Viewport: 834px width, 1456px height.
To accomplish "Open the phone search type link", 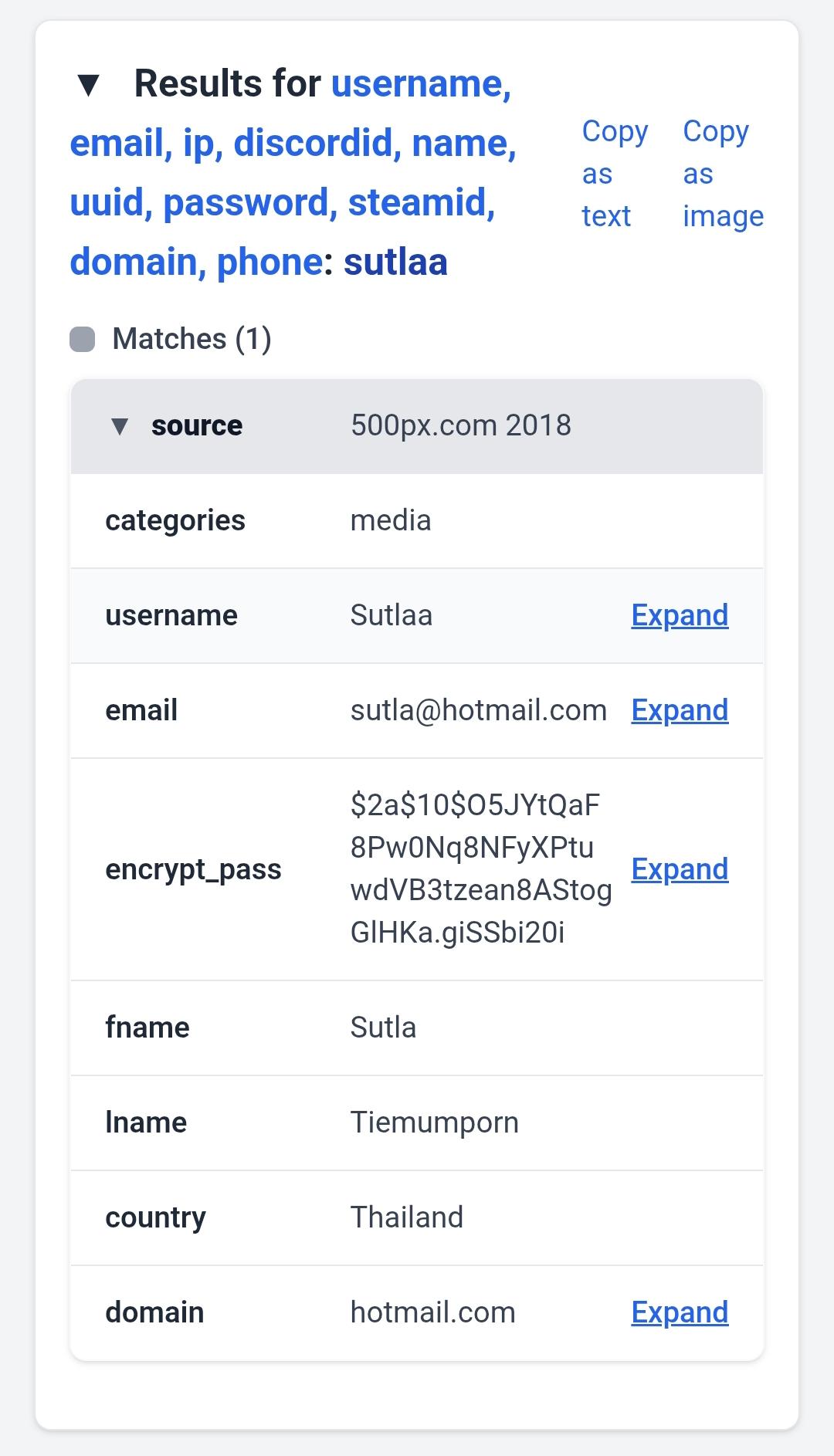I will point(270,262).
